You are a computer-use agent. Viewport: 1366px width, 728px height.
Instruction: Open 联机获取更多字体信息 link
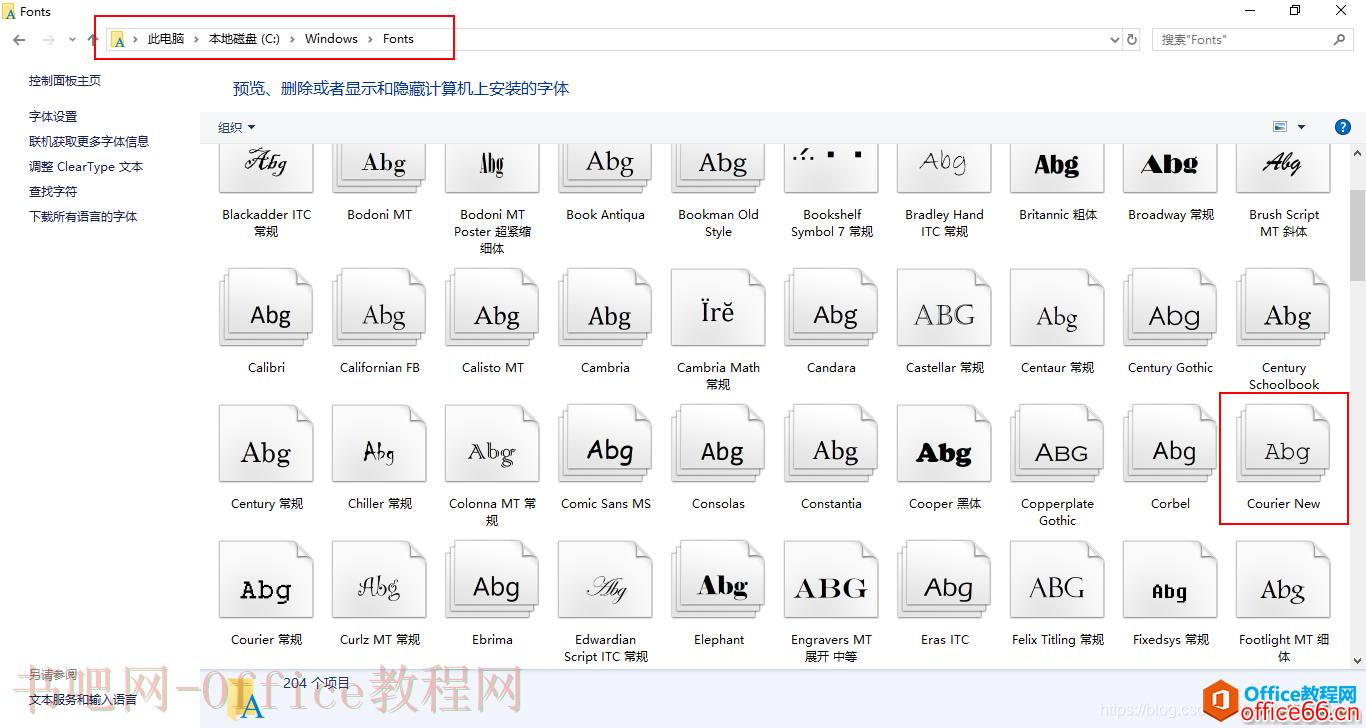pos(89,142)
